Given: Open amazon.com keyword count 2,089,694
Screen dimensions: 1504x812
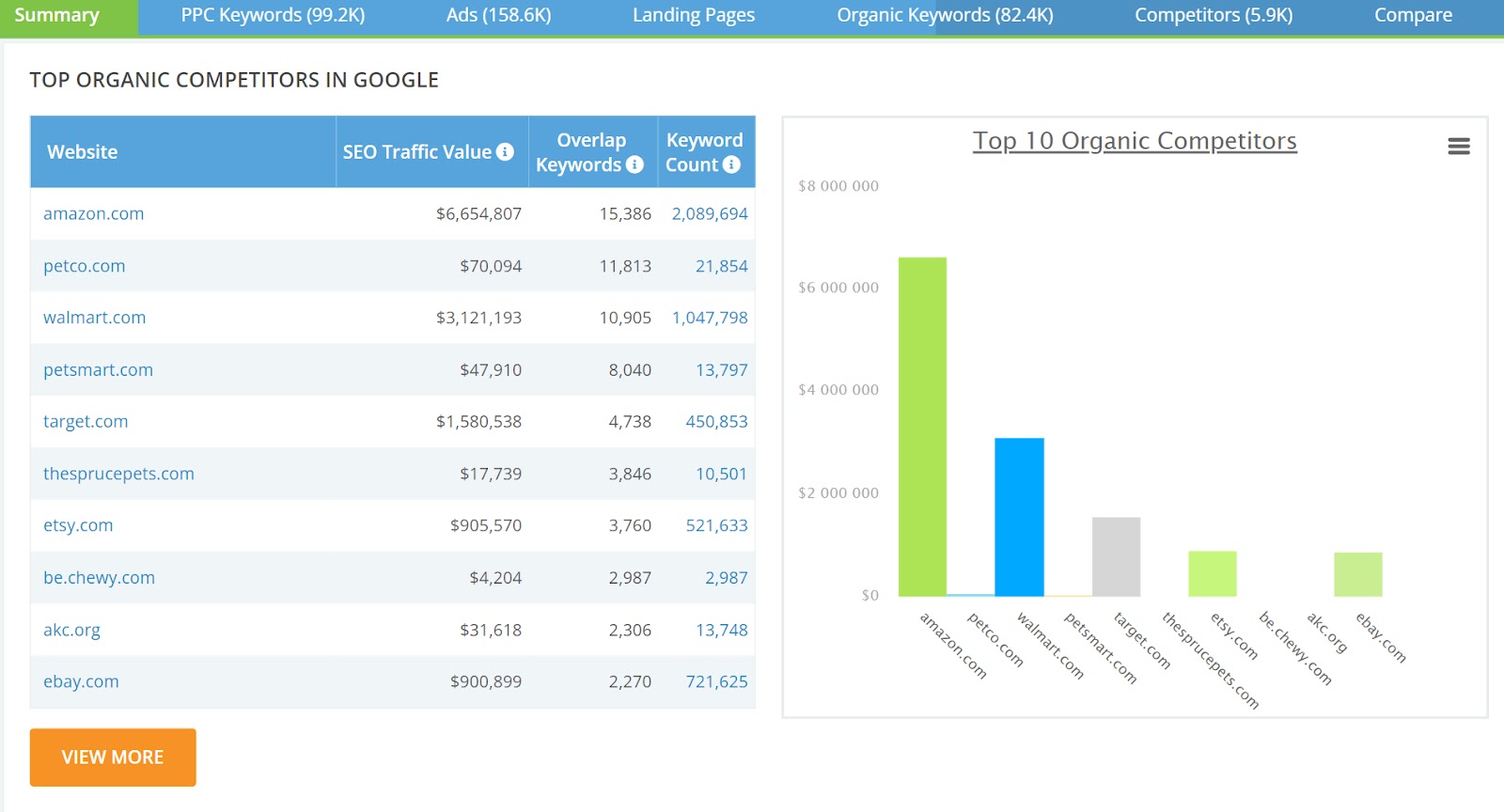Looking at the screenshot, I should [710, 213].
